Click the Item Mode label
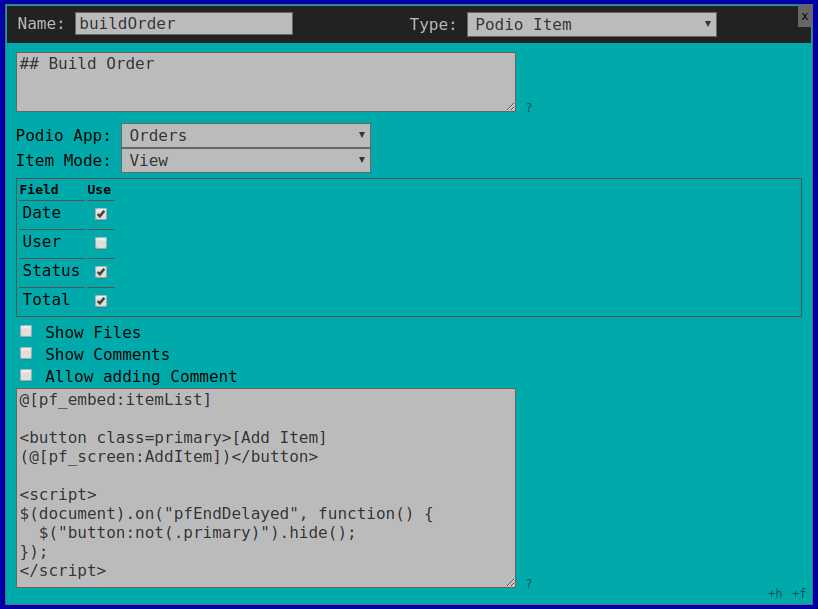 point(63,161)
